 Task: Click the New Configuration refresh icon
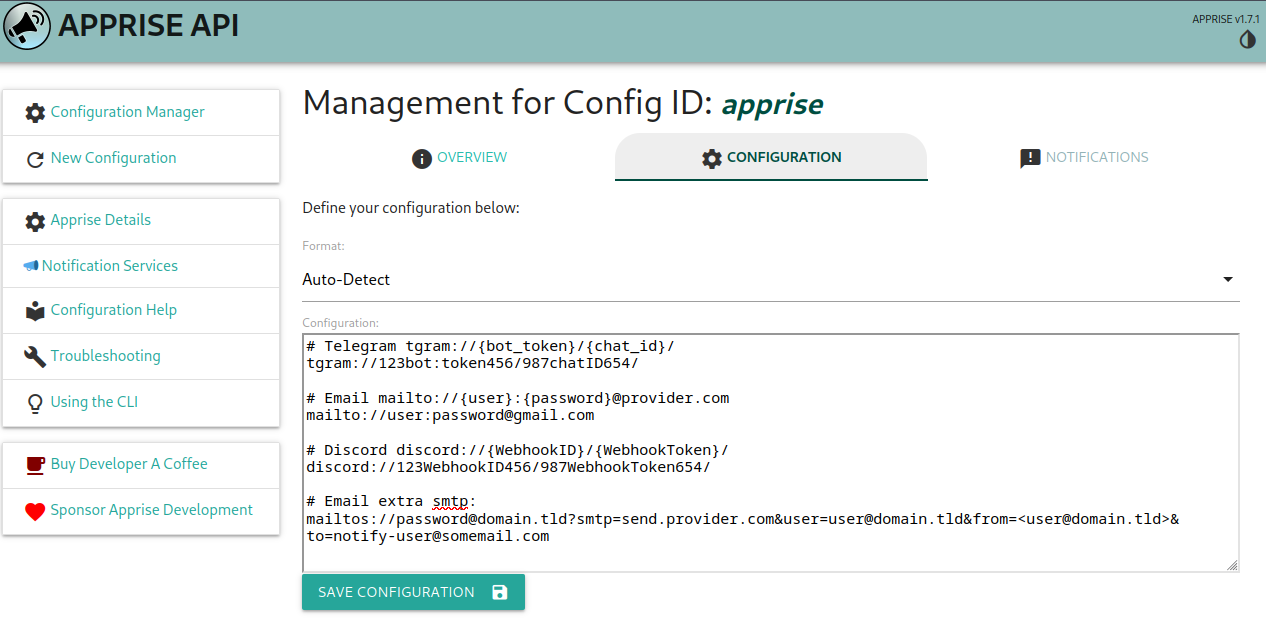[x=35, y=159]
